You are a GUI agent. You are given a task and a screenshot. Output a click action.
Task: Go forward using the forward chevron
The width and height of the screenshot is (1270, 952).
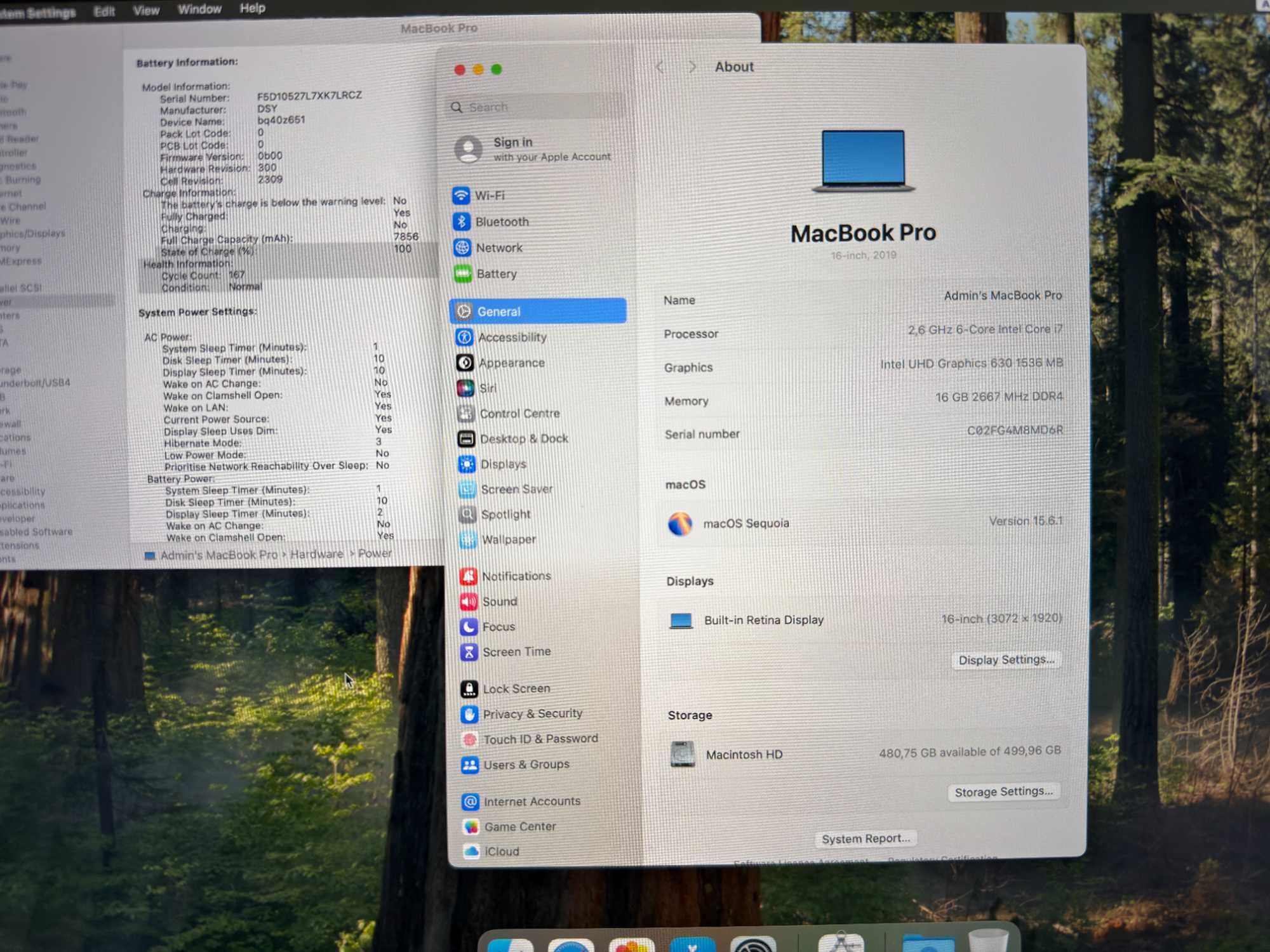pyautogui.click(x=692, y=67)
